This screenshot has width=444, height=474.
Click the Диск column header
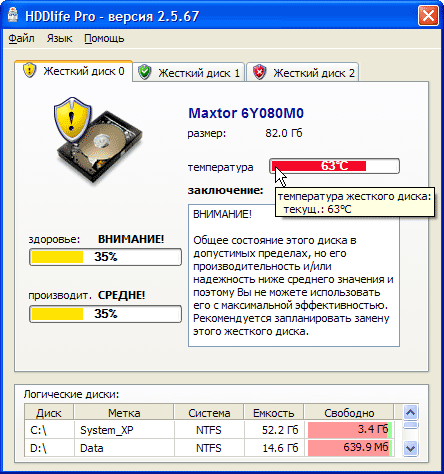coord(49,413)
